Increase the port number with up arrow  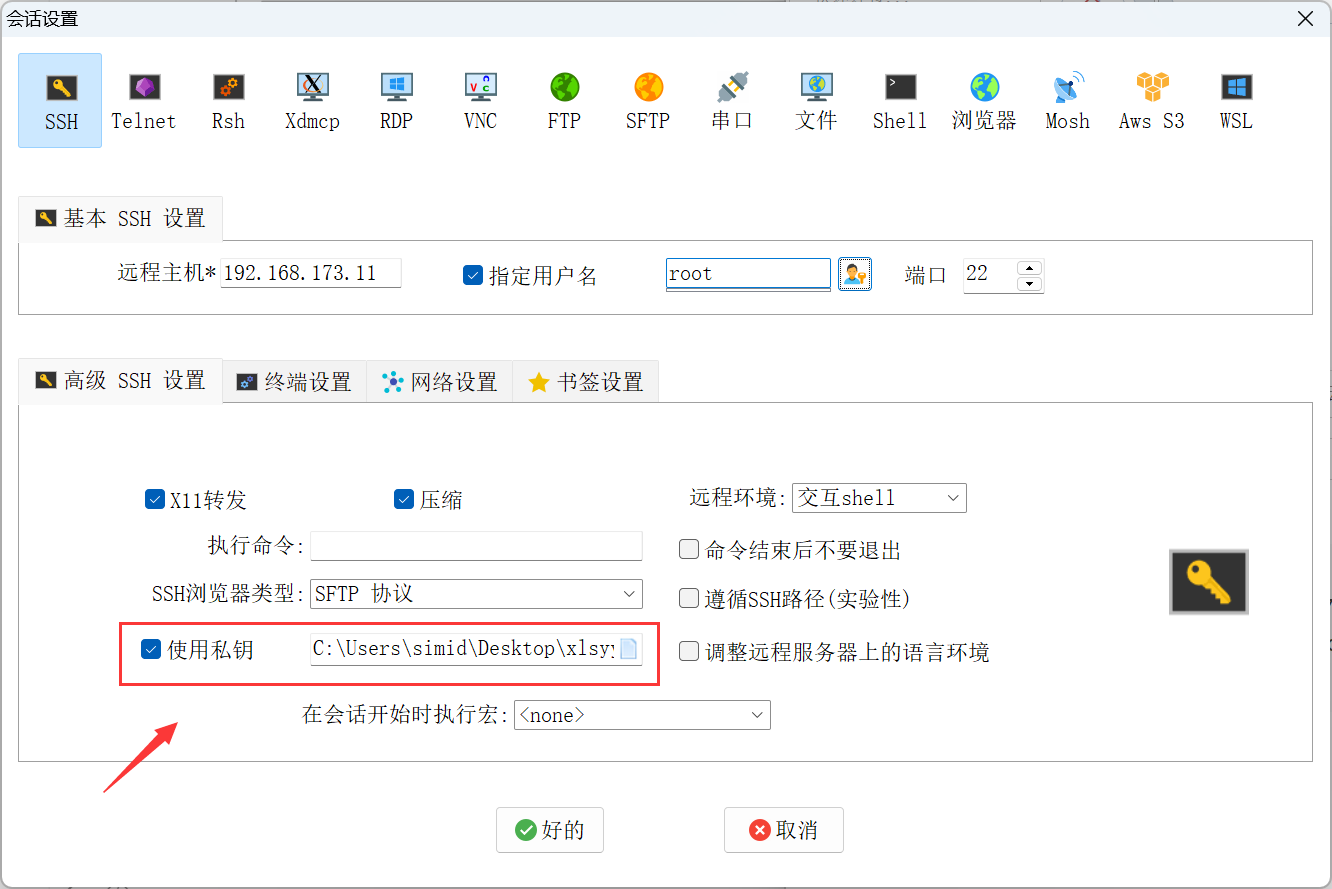[x=1029, y=267]
